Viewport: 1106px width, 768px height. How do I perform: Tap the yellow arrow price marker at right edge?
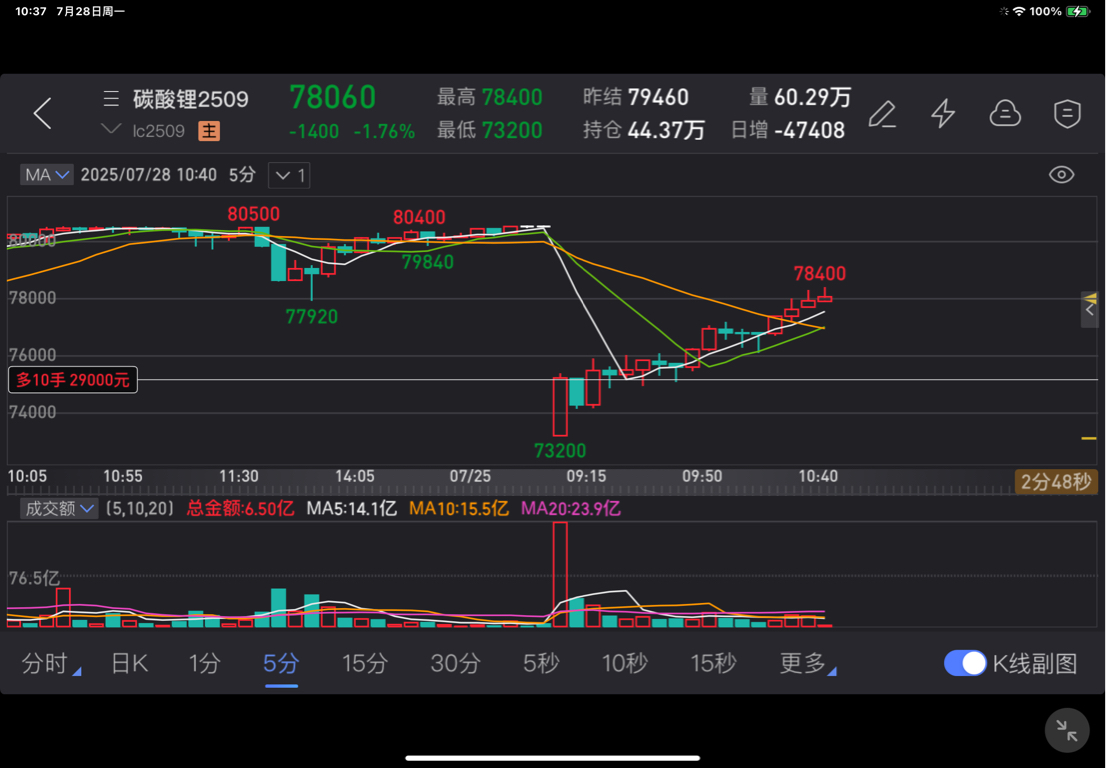(1090, 298)
